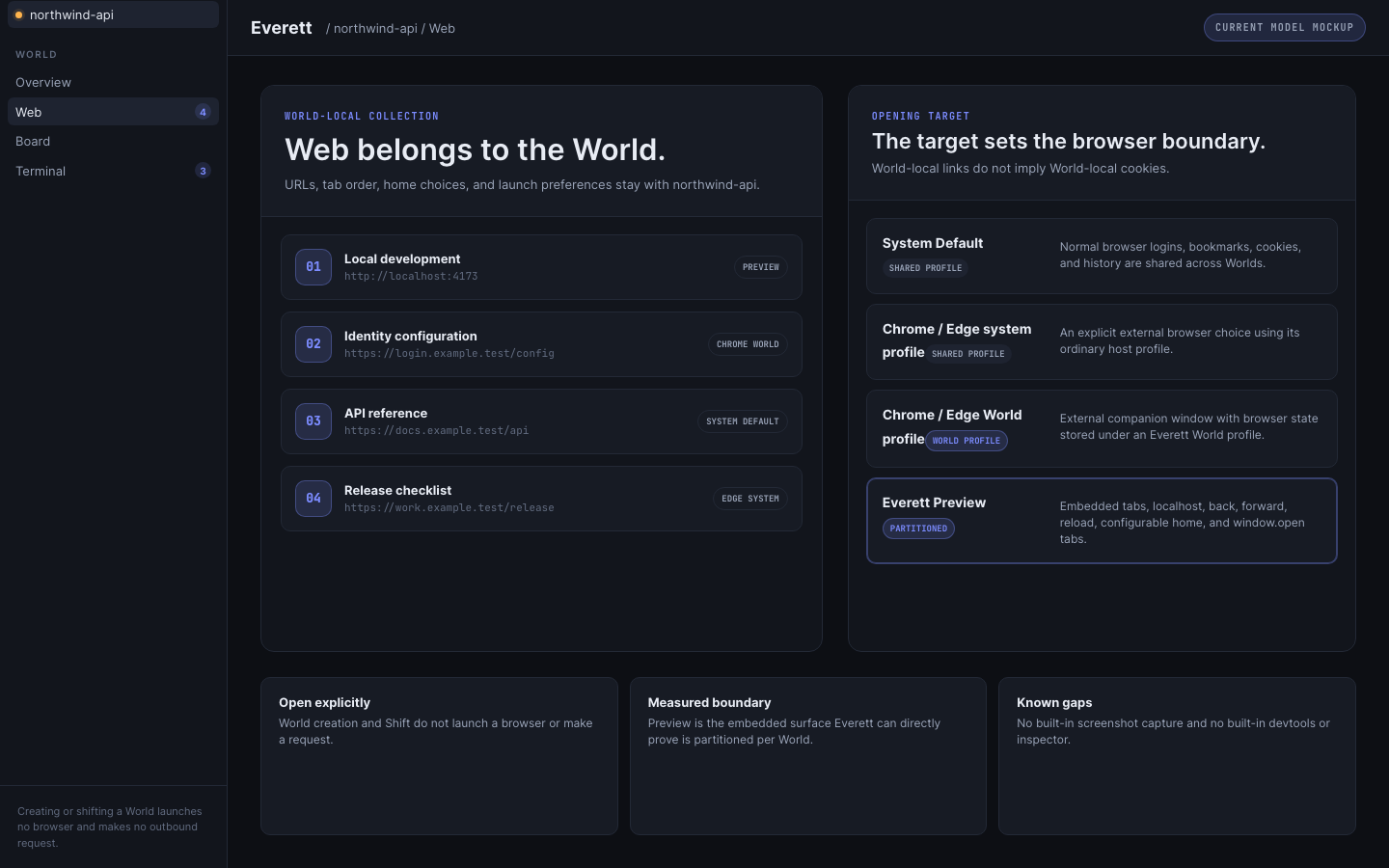Screen dimensions: 1389x868
Task: Open the Overview sidebar item
Action: 113,82
